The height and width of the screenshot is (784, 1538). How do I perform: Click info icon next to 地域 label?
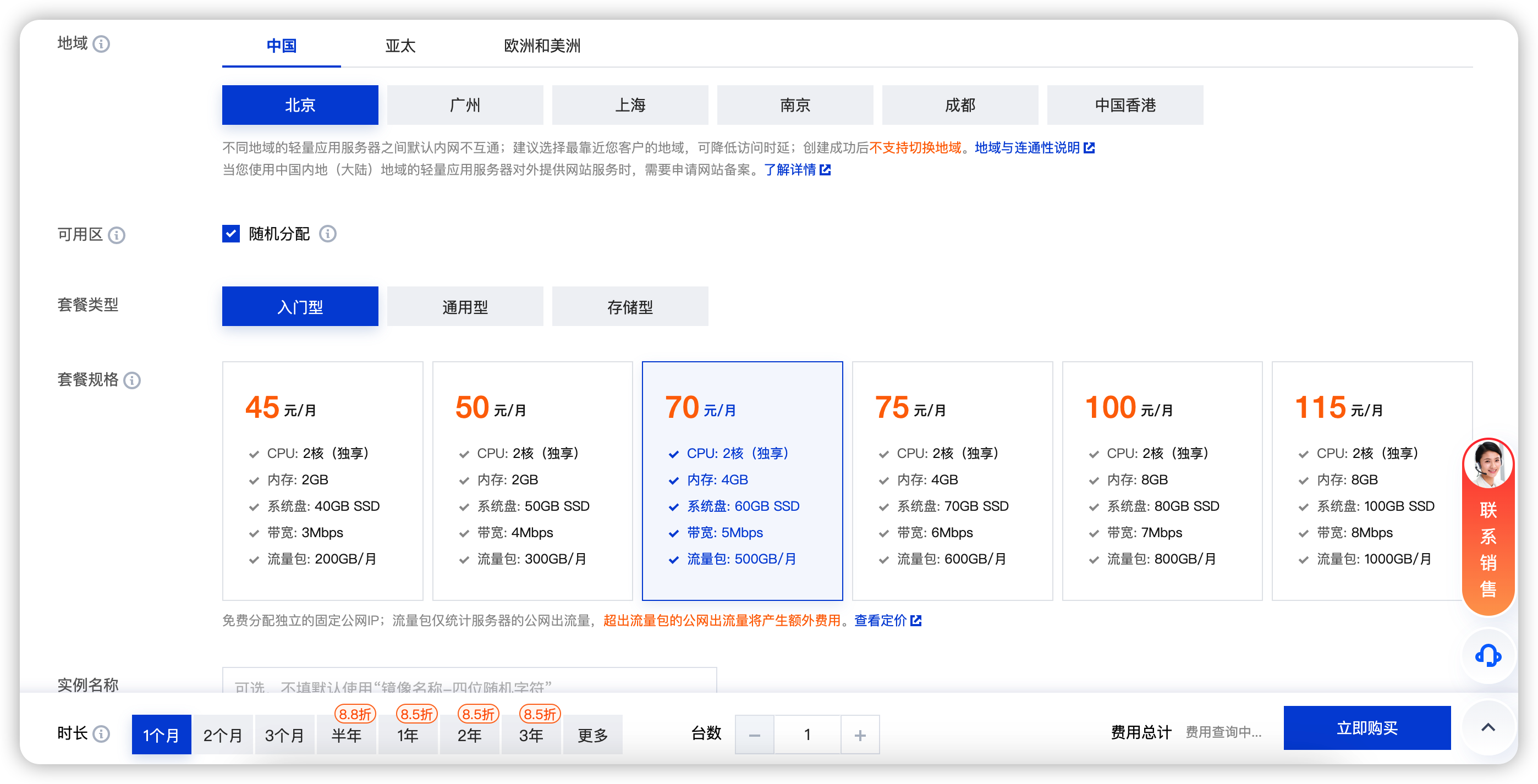[x=102, y=44]
